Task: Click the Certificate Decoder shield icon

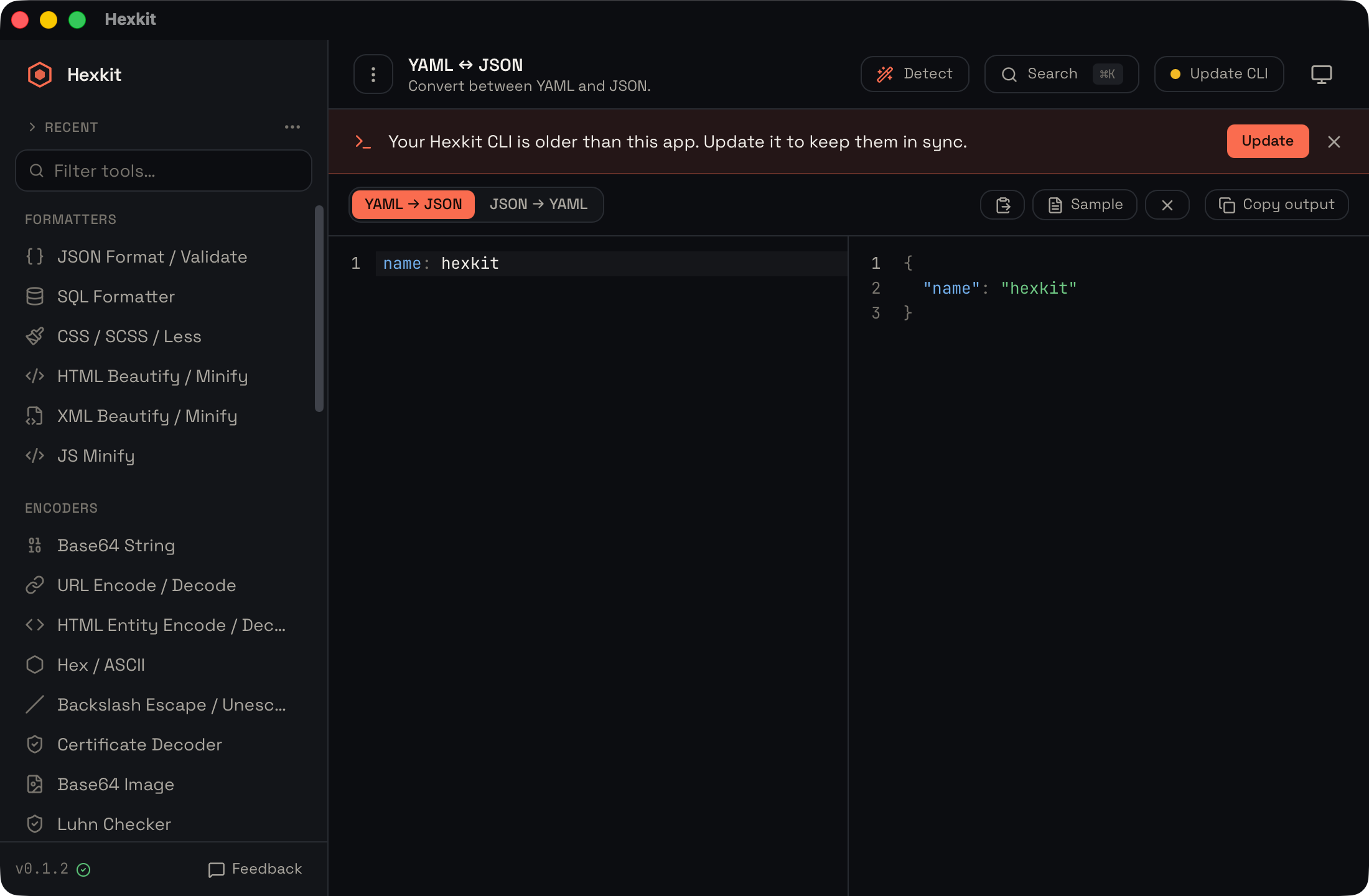Action: click(x=35, y=745)
